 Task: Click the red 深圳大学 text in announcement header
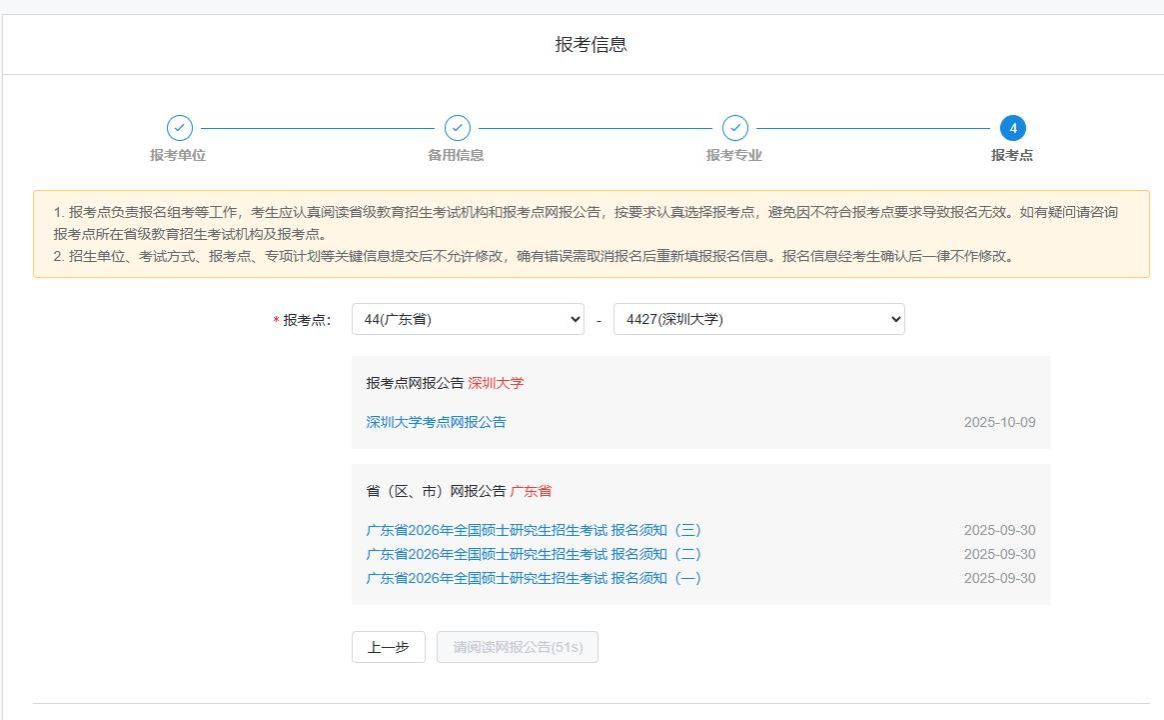pyautogui.click(x=496, y=383)
